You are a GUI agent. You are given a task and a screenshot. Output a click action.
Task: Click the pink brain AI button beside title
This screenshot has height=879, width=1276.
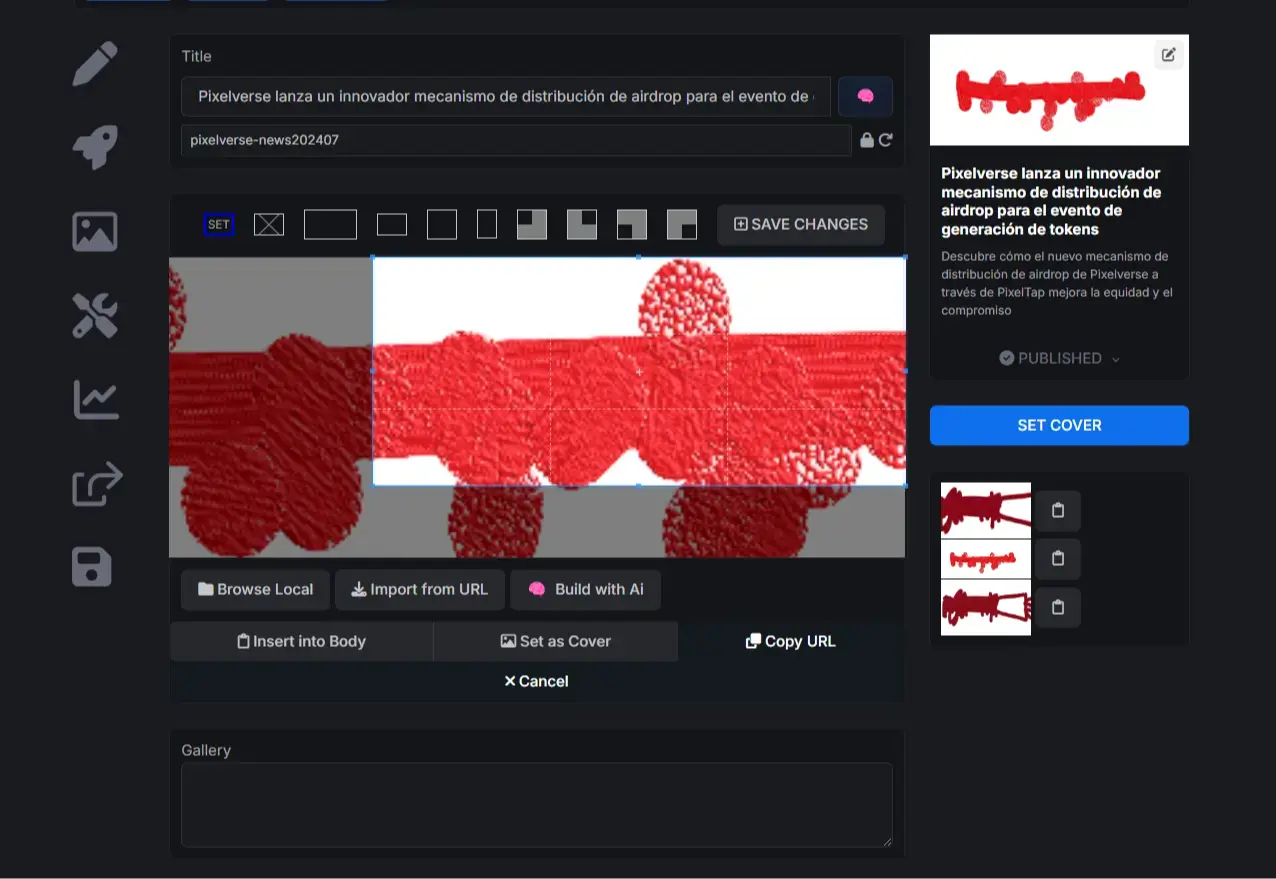tap(865, 96)
